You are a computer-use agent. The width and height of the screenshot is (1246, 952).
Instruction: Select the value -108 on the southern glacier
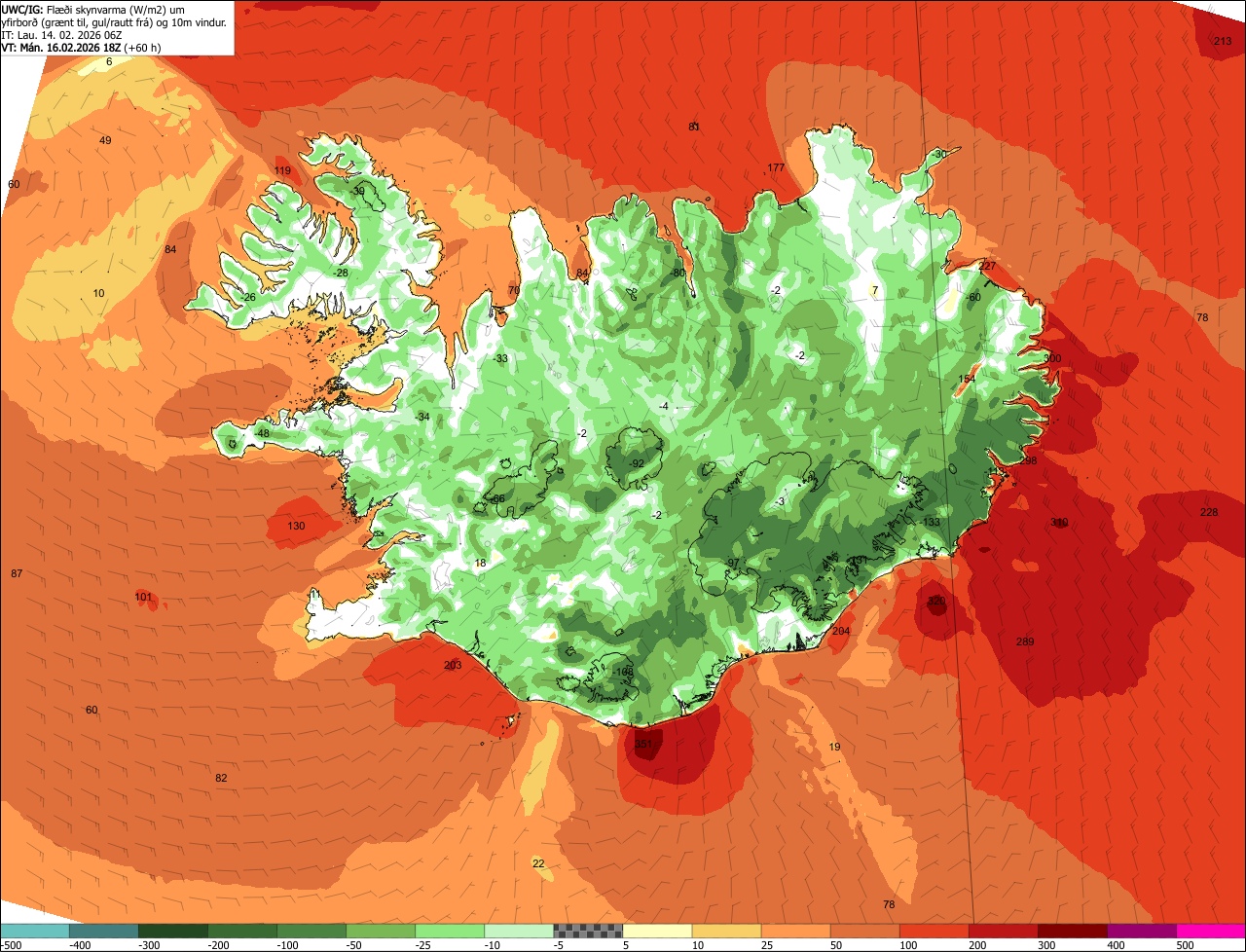coord(624,672)
